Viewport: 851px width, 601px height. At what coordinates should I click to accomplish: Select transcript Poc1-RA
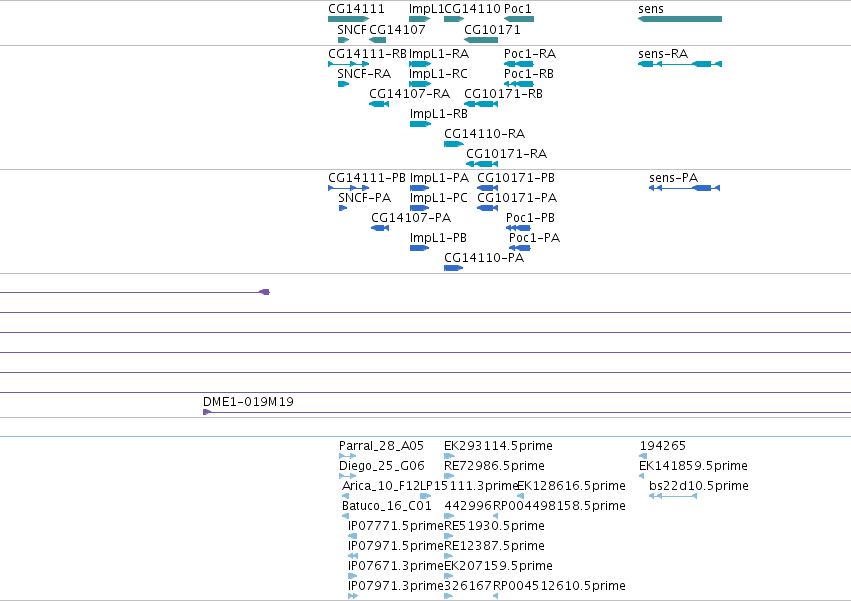[519, 64]
